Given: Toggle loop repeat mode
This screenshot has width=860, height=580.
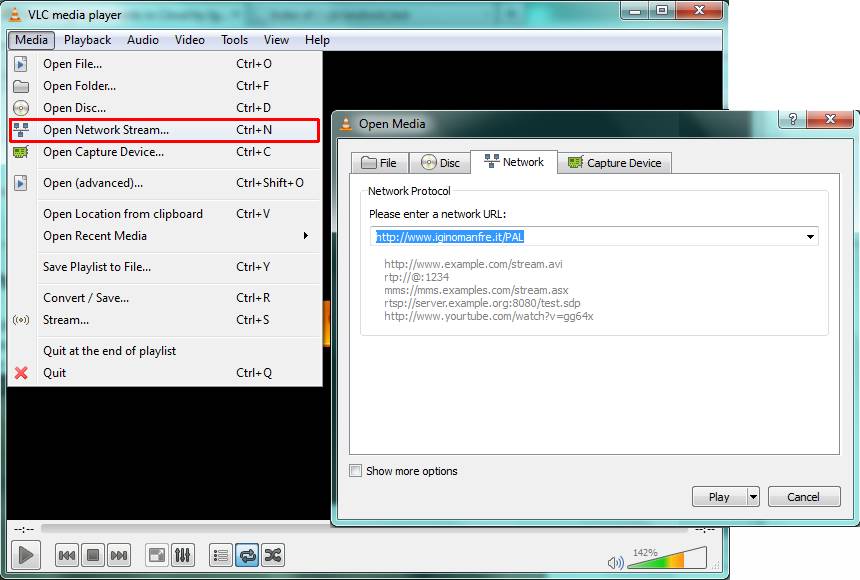Looking at the screenshot, I should tap(247, 555).
